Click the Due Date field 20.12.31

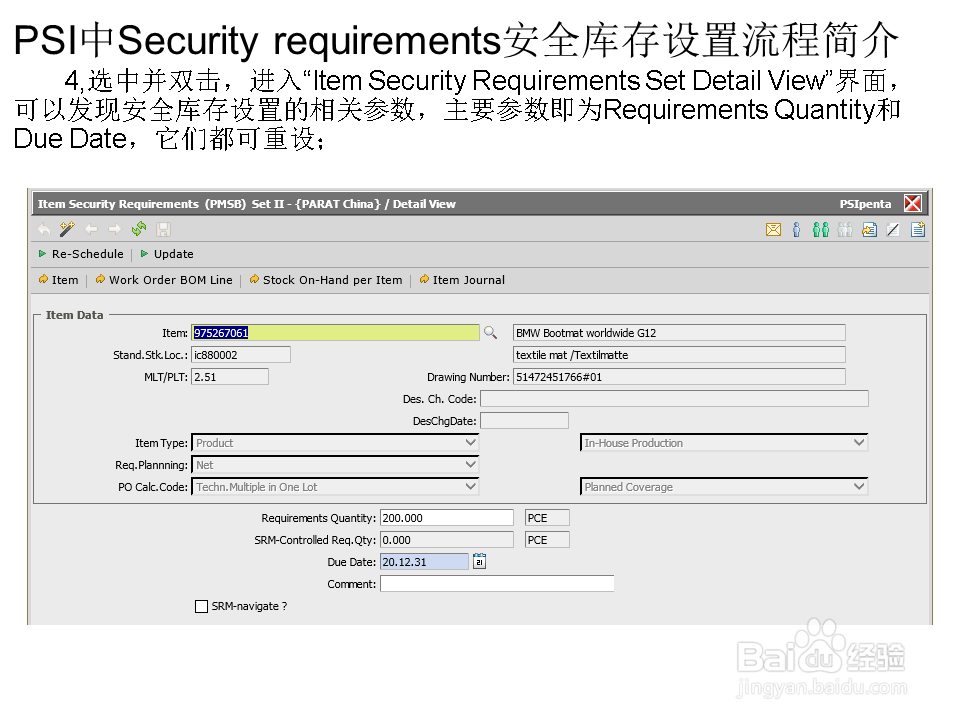(424, 561)
